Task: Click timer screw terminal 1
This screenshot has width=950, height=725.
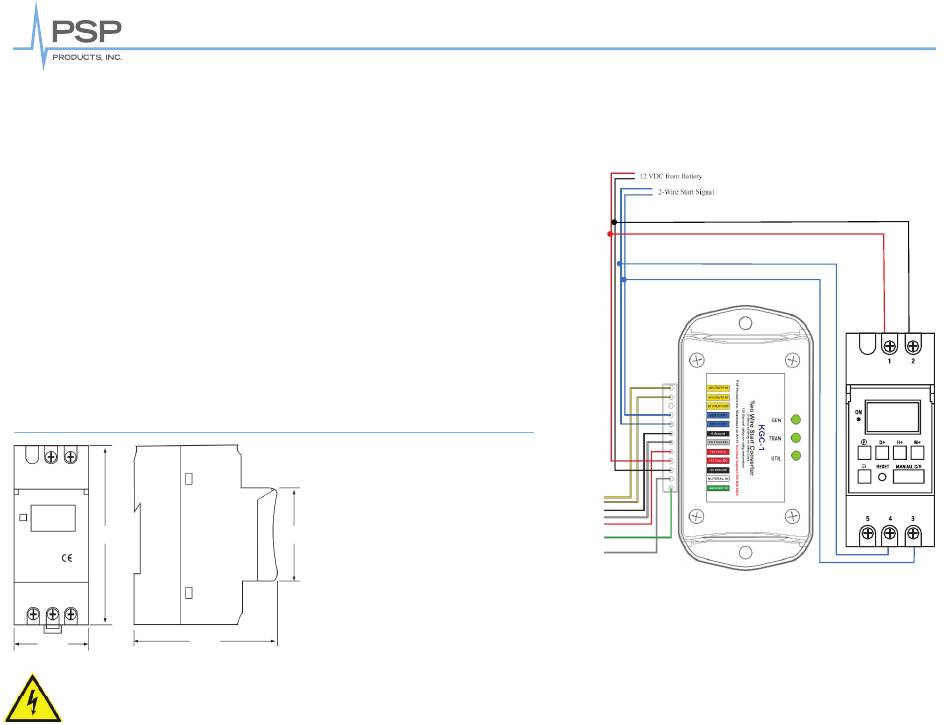Action: click(889, 347)
